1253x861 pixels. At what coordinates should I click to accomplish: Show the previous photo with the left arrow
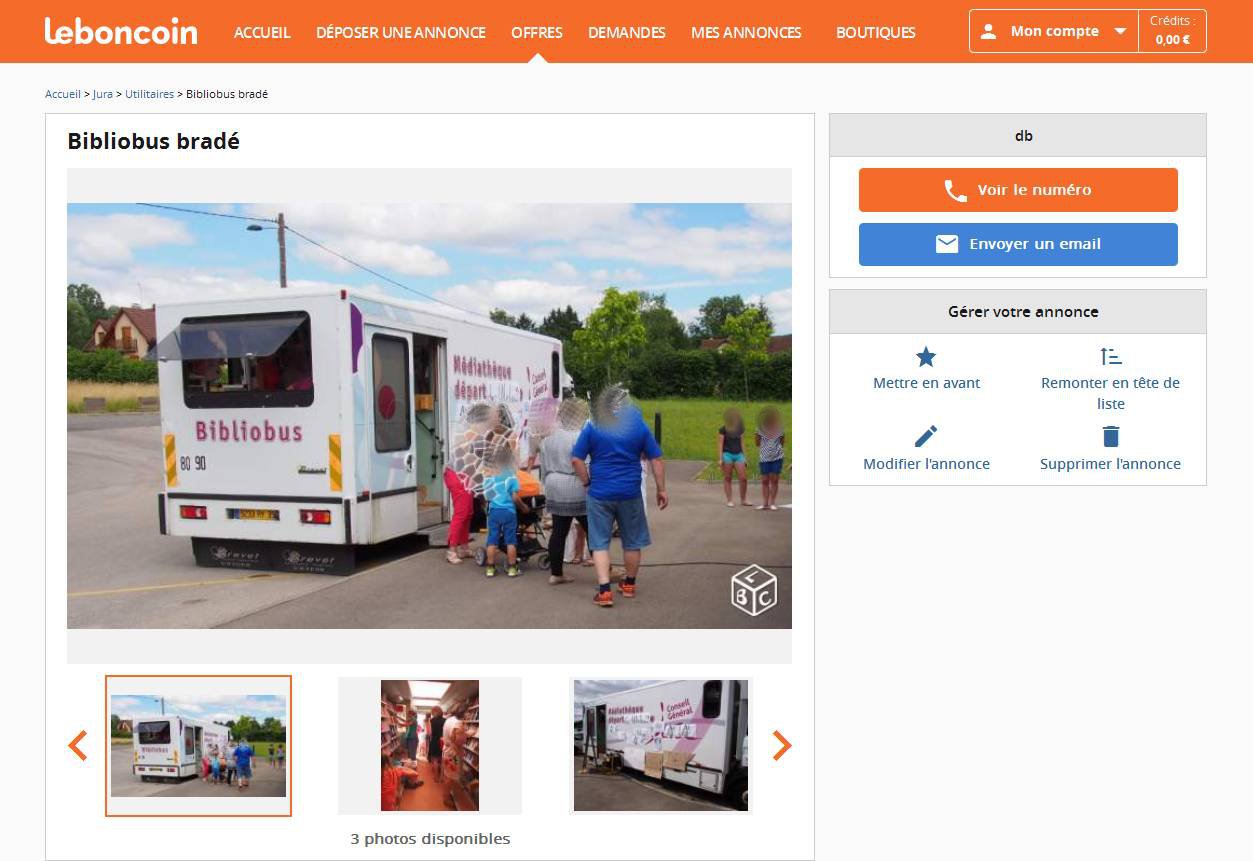point(78,745)
